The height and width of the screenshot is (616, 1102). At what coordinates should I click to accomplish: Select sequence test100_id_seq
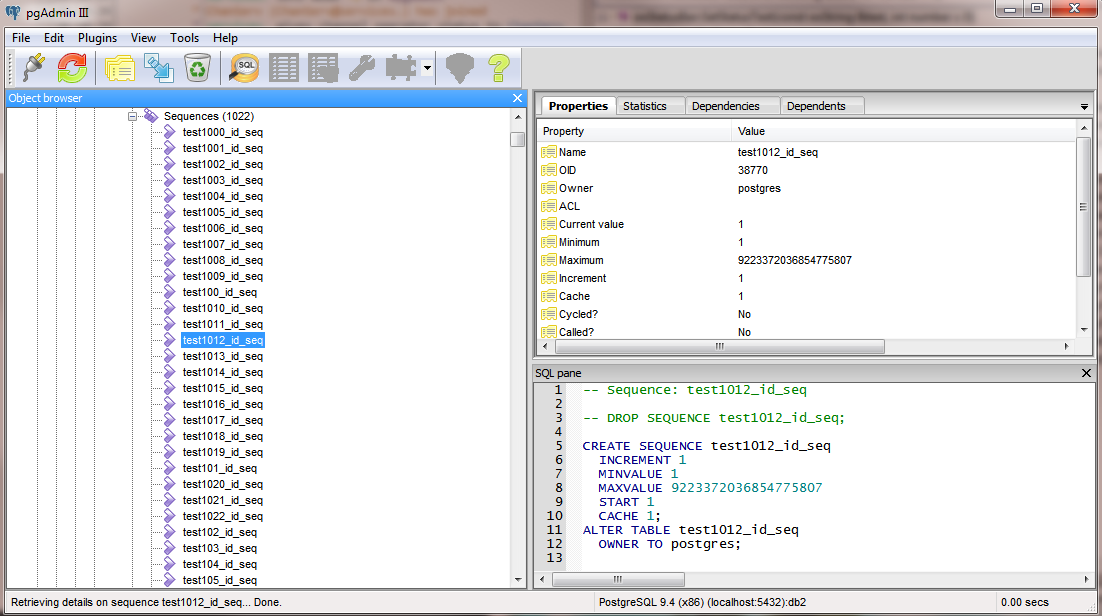pos(220,293)
